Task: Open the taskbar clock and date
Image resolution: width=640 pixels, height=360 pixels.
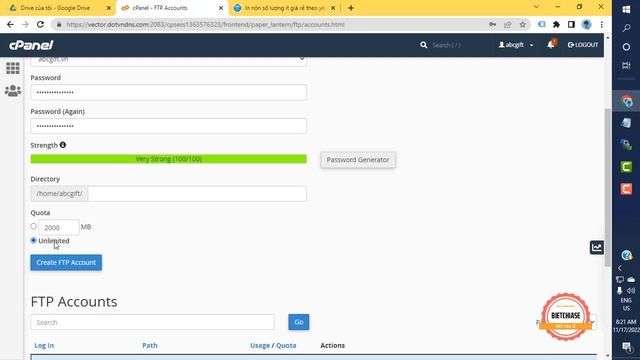Action: pyautogui.click(x=626, y=326)
